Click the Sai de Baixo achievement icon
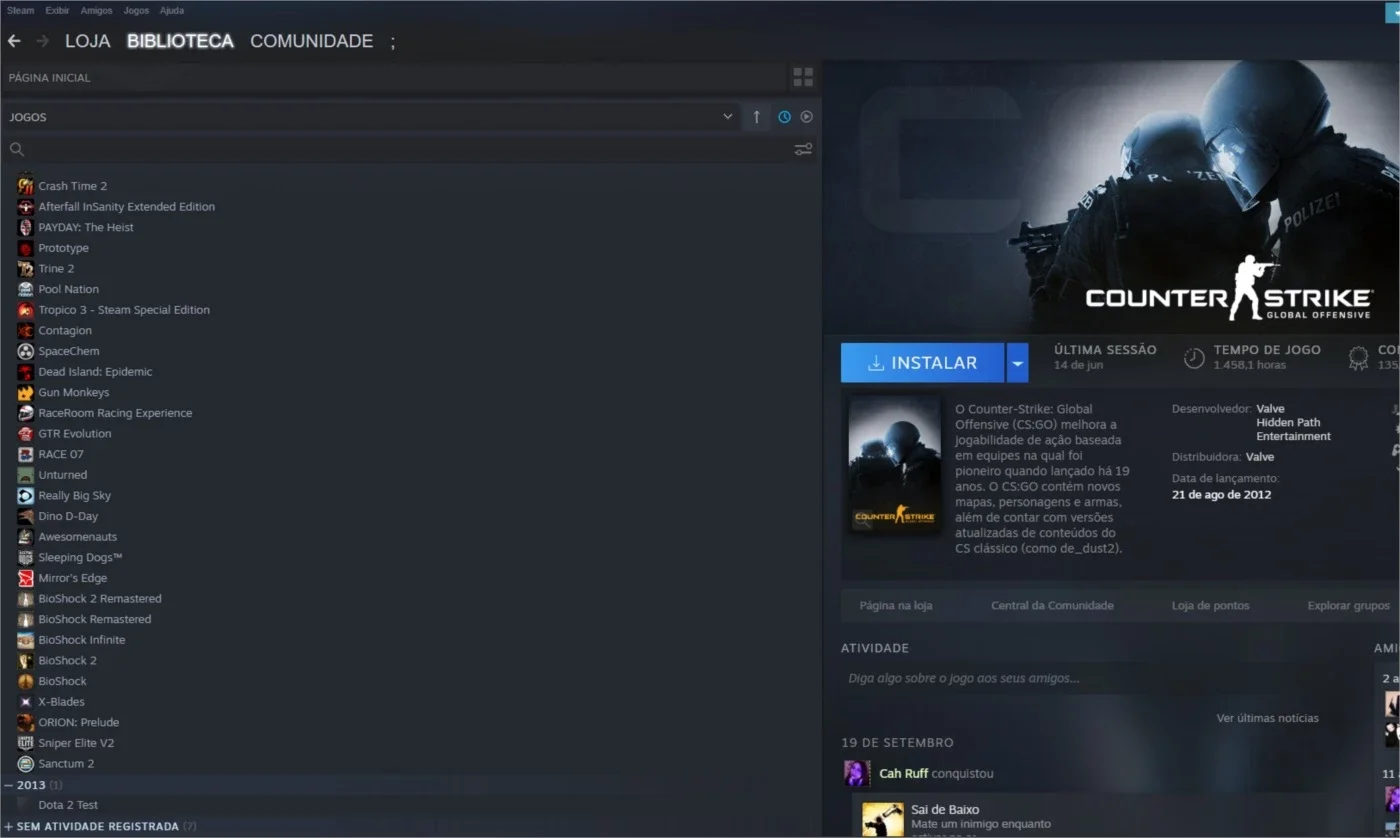 coord(883,819)
